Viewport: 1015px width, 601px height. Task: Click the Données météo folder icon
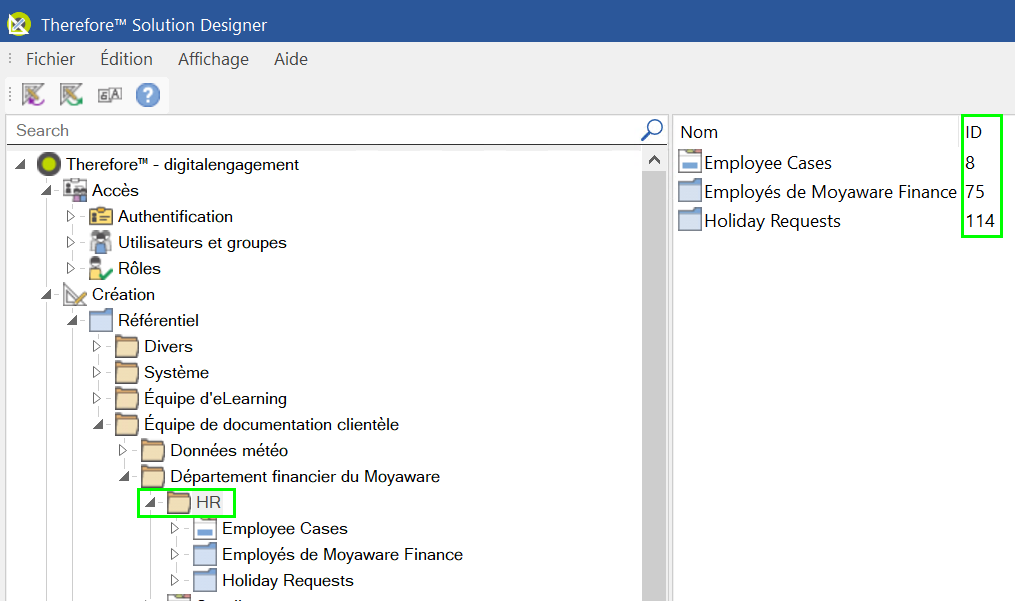(x=153, y=451)
